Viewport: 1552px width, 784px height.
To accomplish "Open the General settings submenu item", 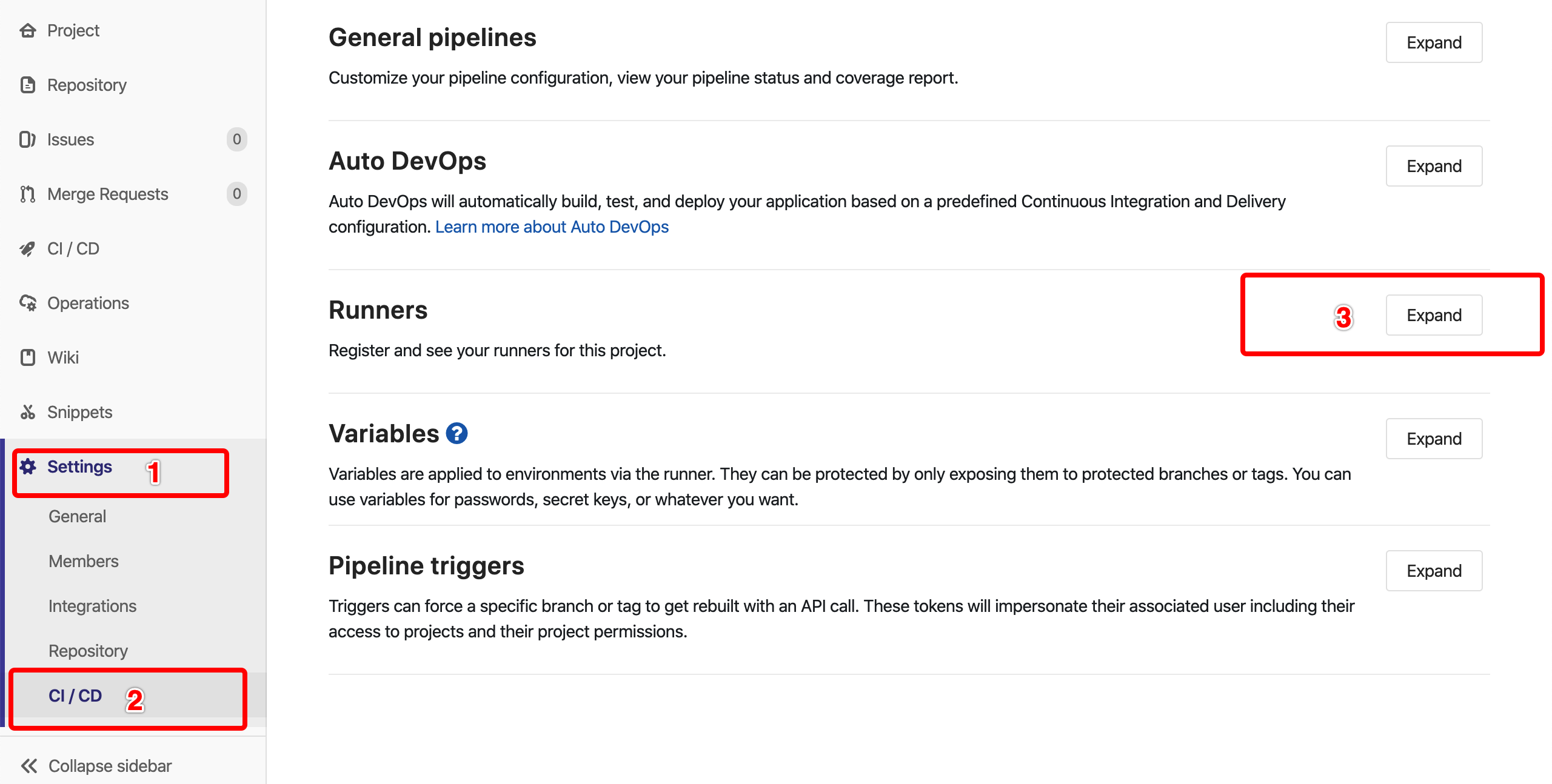I will (78, 516).
